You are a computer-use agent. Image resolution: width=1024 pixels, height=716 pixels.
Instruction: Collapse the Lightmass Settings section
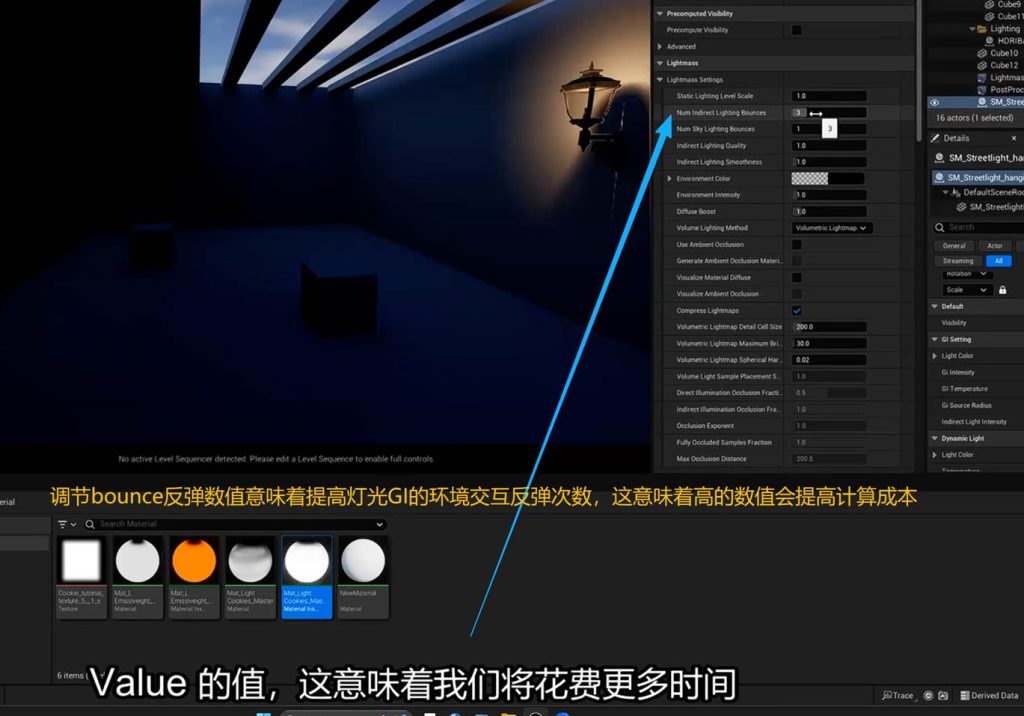pyautogui.click(x=660, y=80)
